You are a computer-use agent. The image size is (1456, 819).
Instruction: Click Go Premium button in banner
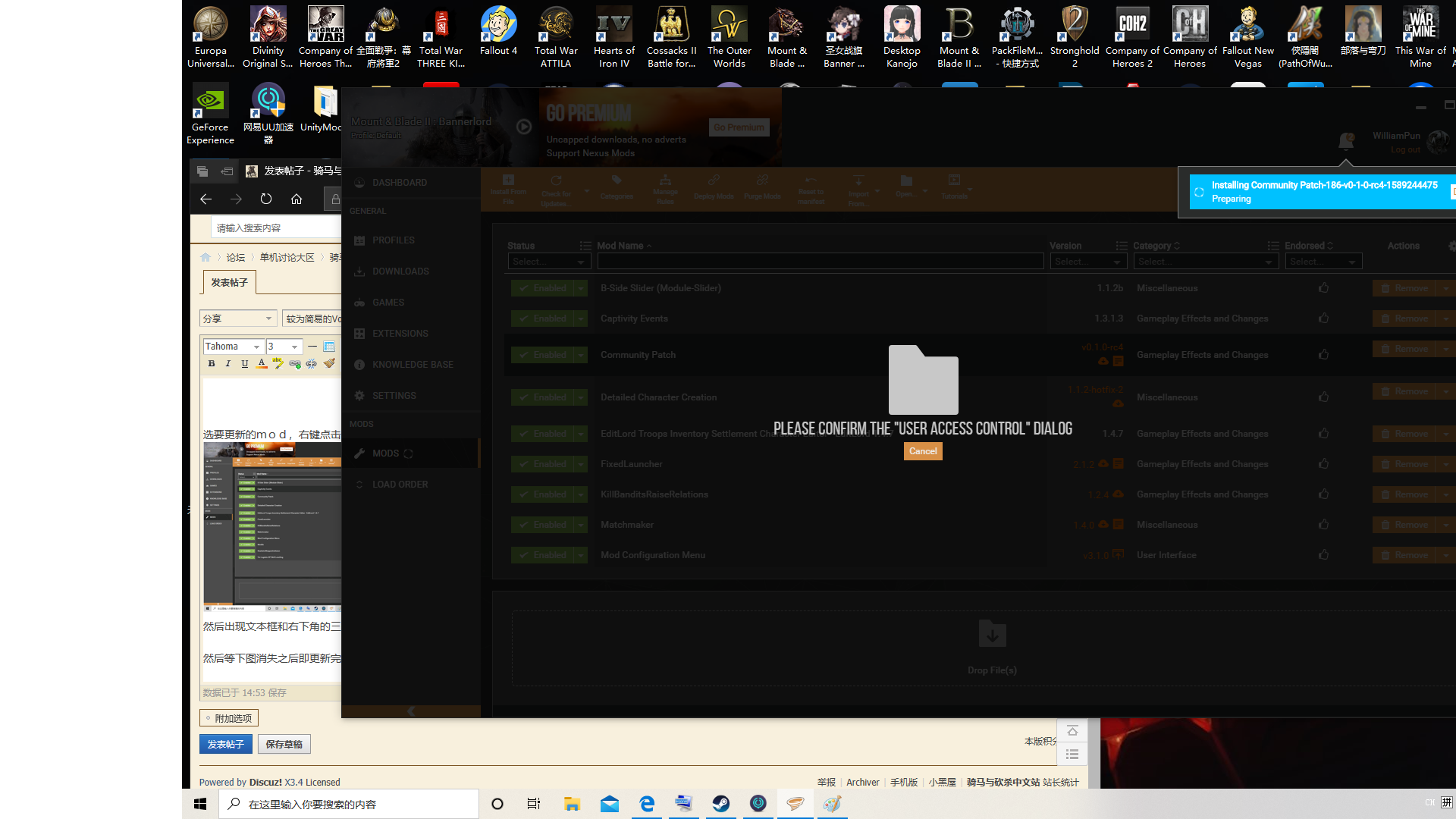click(739, 127)
